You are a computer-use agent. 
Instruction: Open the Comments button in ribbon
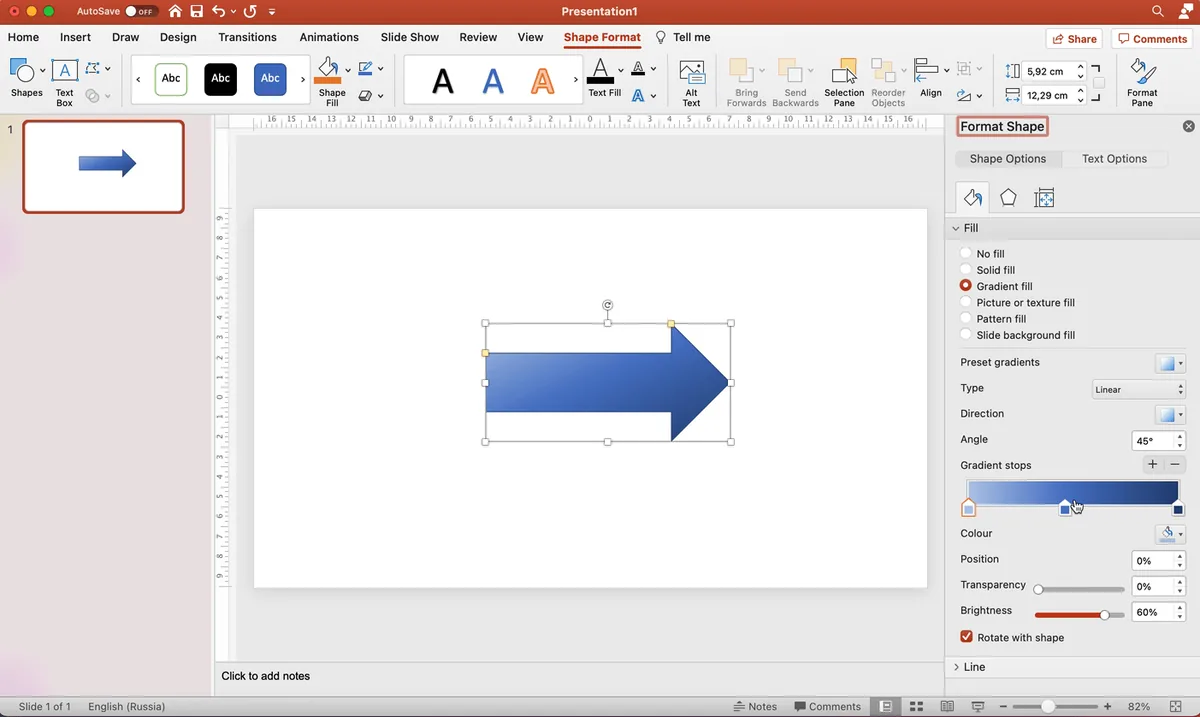click(1153, 39)
